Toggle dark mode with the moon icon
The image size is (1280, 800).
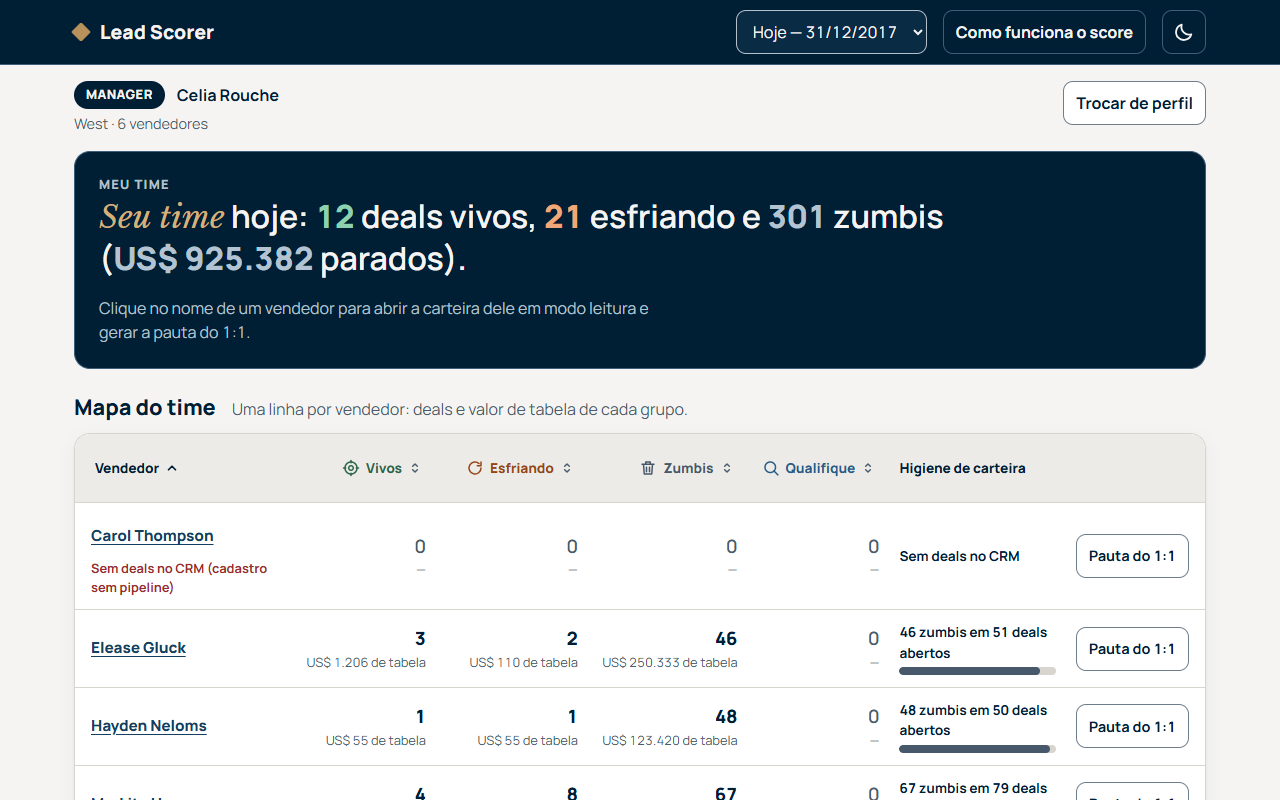1183,32
